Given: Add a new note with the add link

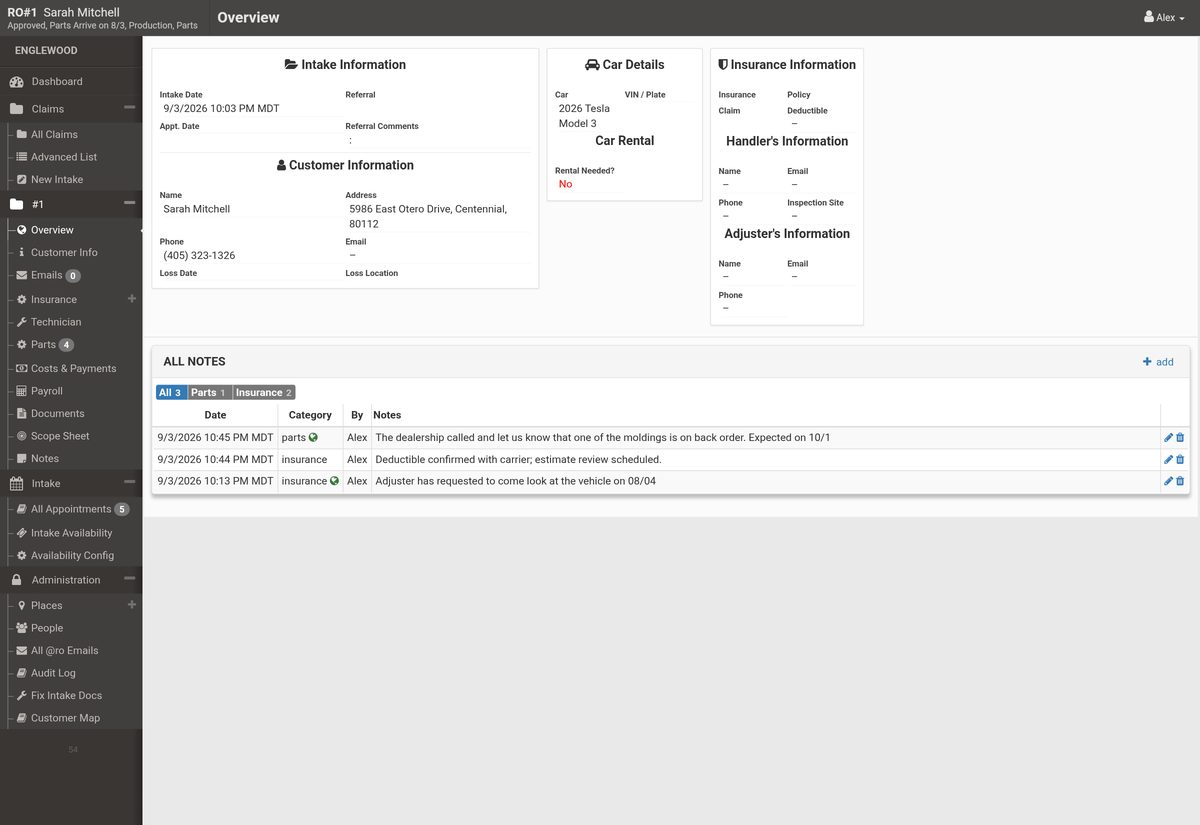Looking at the screenshot, I should coord(1158,362).
